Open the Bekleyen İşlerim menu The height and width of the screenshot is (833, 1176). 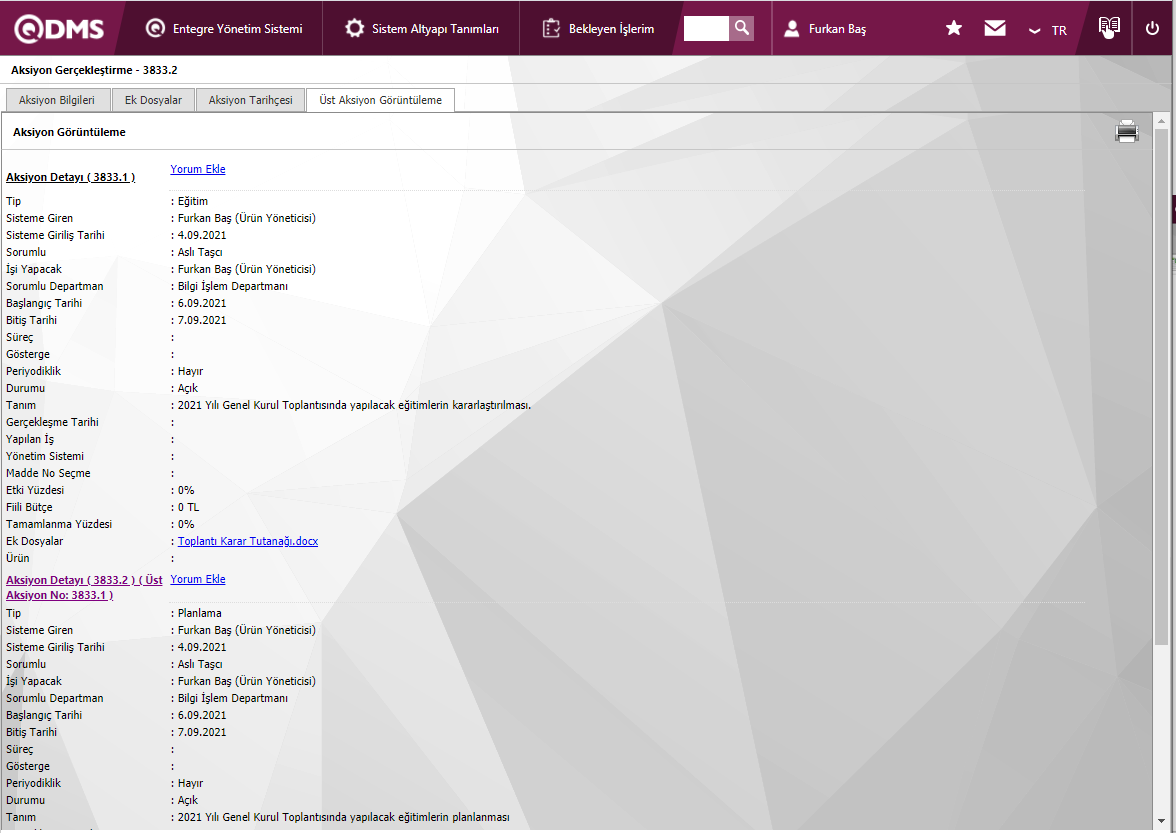click(x=598, y=29)
